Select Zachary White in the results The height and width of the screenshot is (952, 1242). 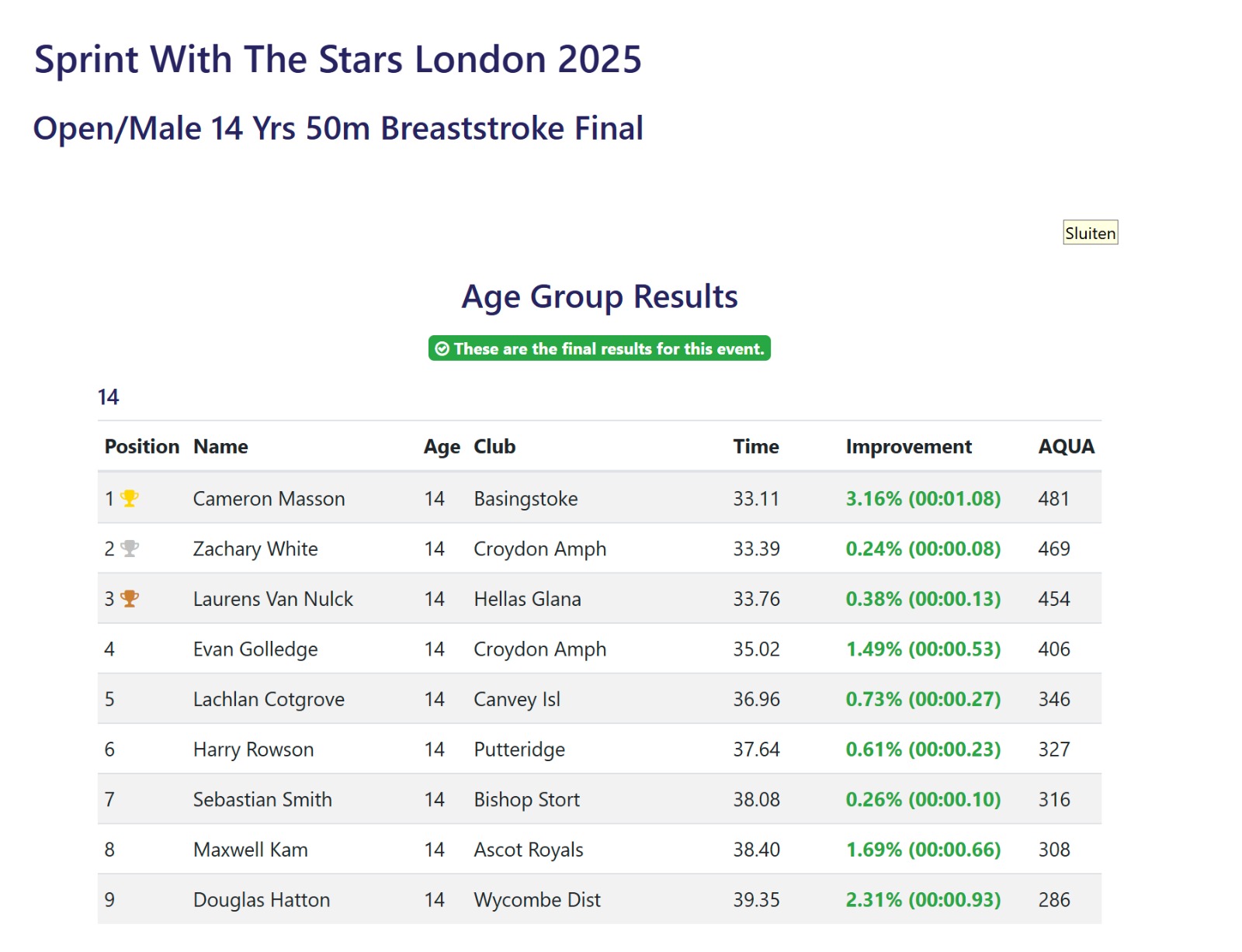(255, 549)
